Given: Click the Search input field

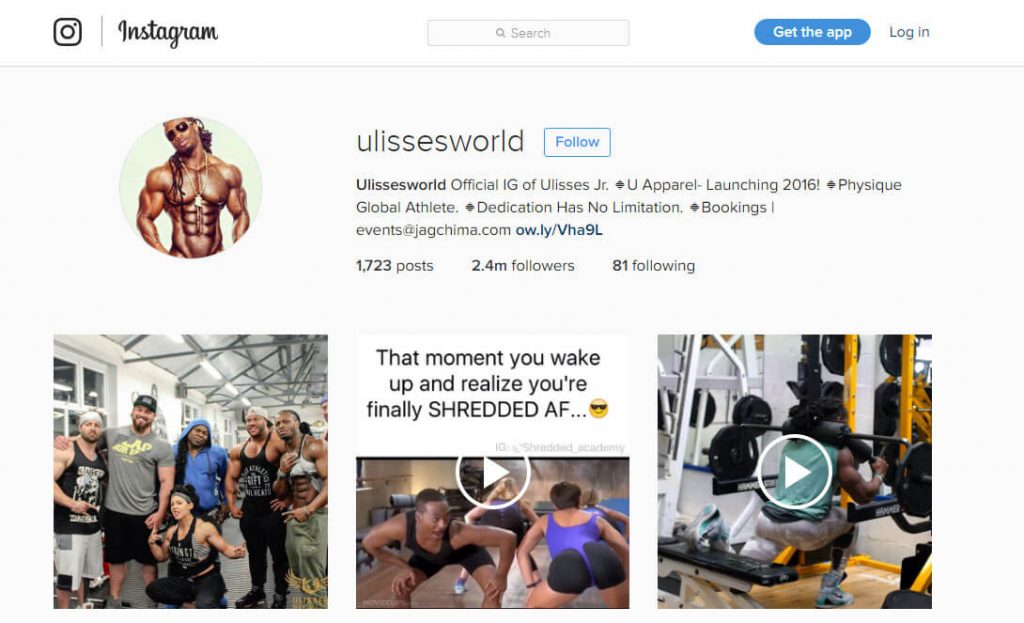Looking at the screenshot, I should 528,33.
